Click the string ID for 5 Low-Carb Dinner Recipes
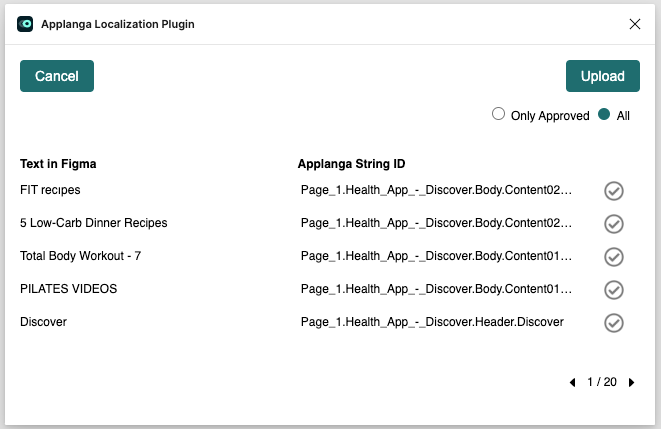 pyautogui.click(x=436, y=223)
